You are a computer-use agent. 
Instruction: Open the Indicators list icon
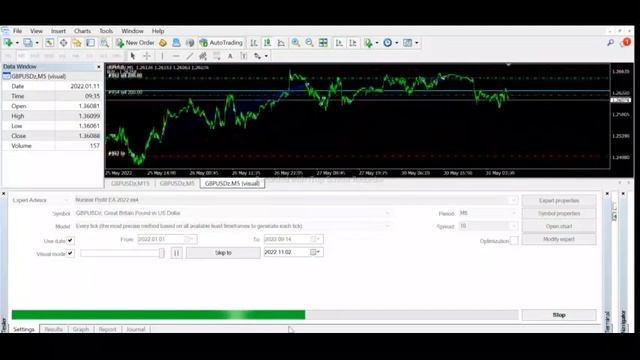[368, 42]
